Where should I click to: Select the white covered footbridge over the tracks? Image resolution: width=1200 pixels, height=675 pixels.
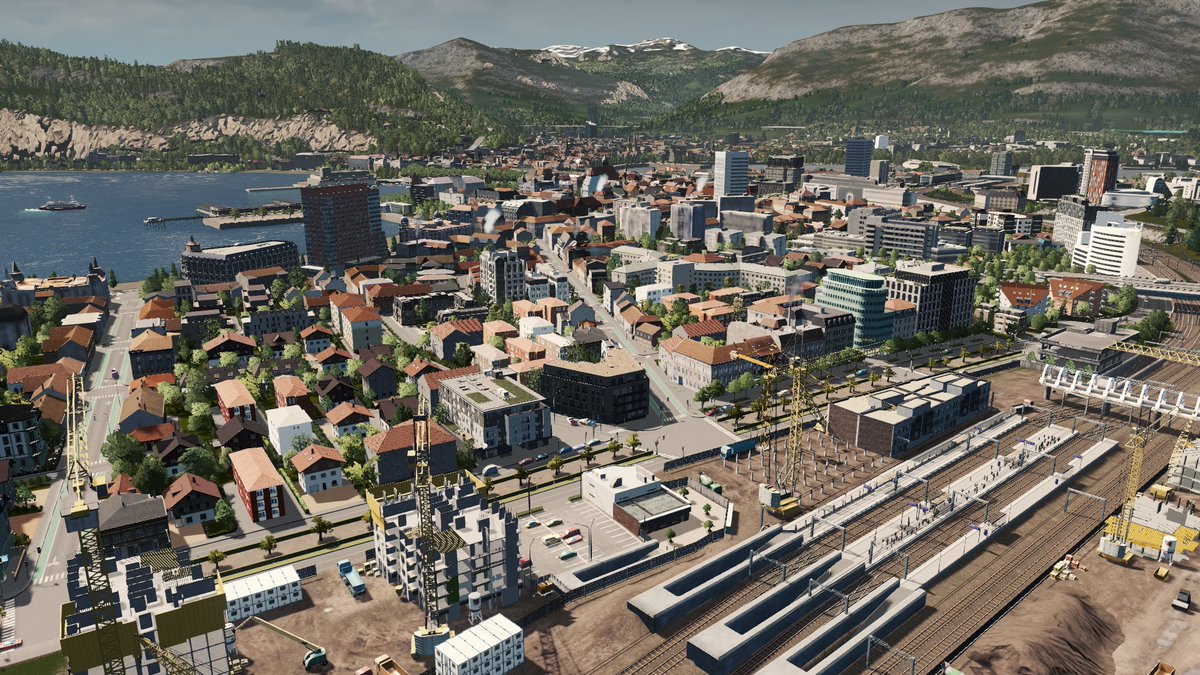tap(1118, 390)
